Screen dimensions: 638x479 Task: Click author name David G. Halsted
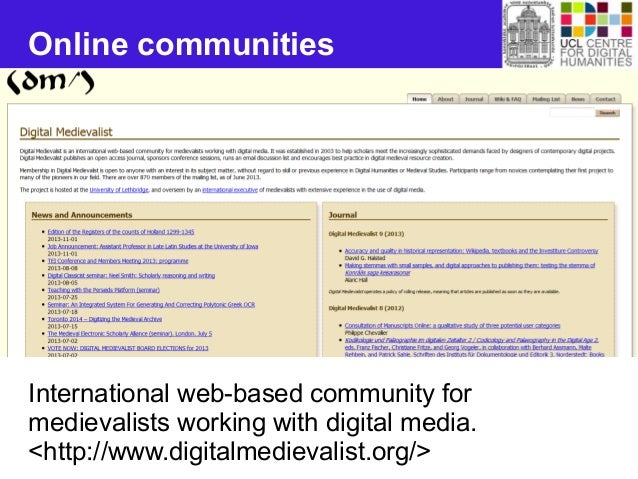(x=365, y=258)
